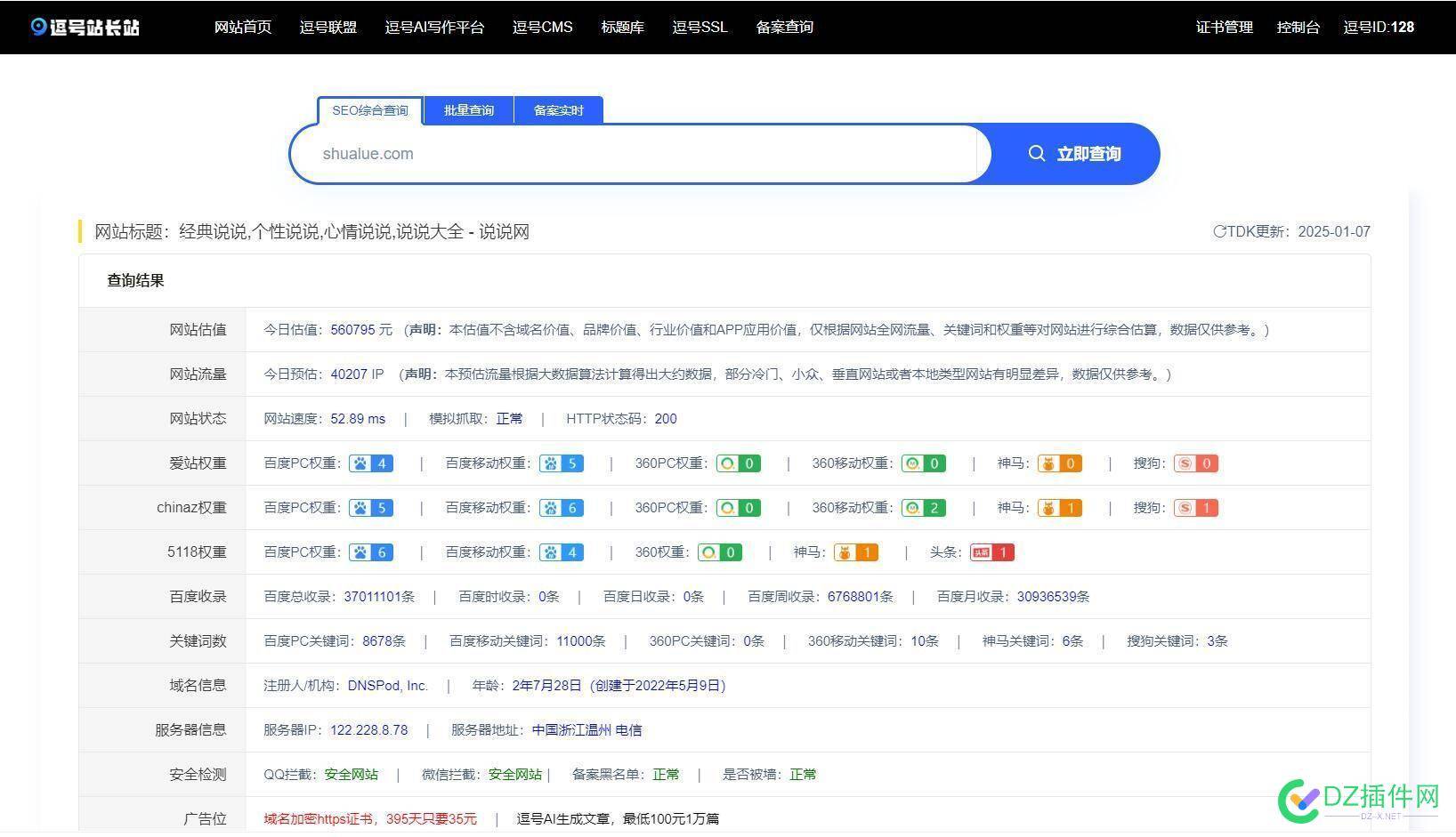Click the 是否被墙 正常 status
This screenshot has height=837, width=1456.
pyautogui.click(x=803, y=775)
